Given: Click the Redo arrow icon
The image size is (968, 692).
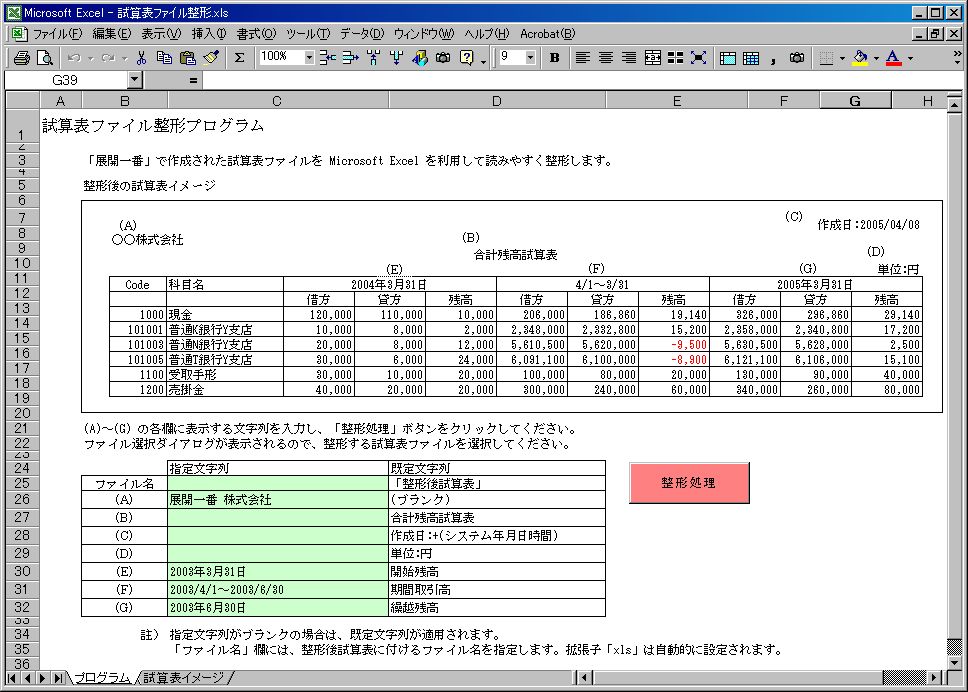Looking at the screenshot, I should click(108, 58).
